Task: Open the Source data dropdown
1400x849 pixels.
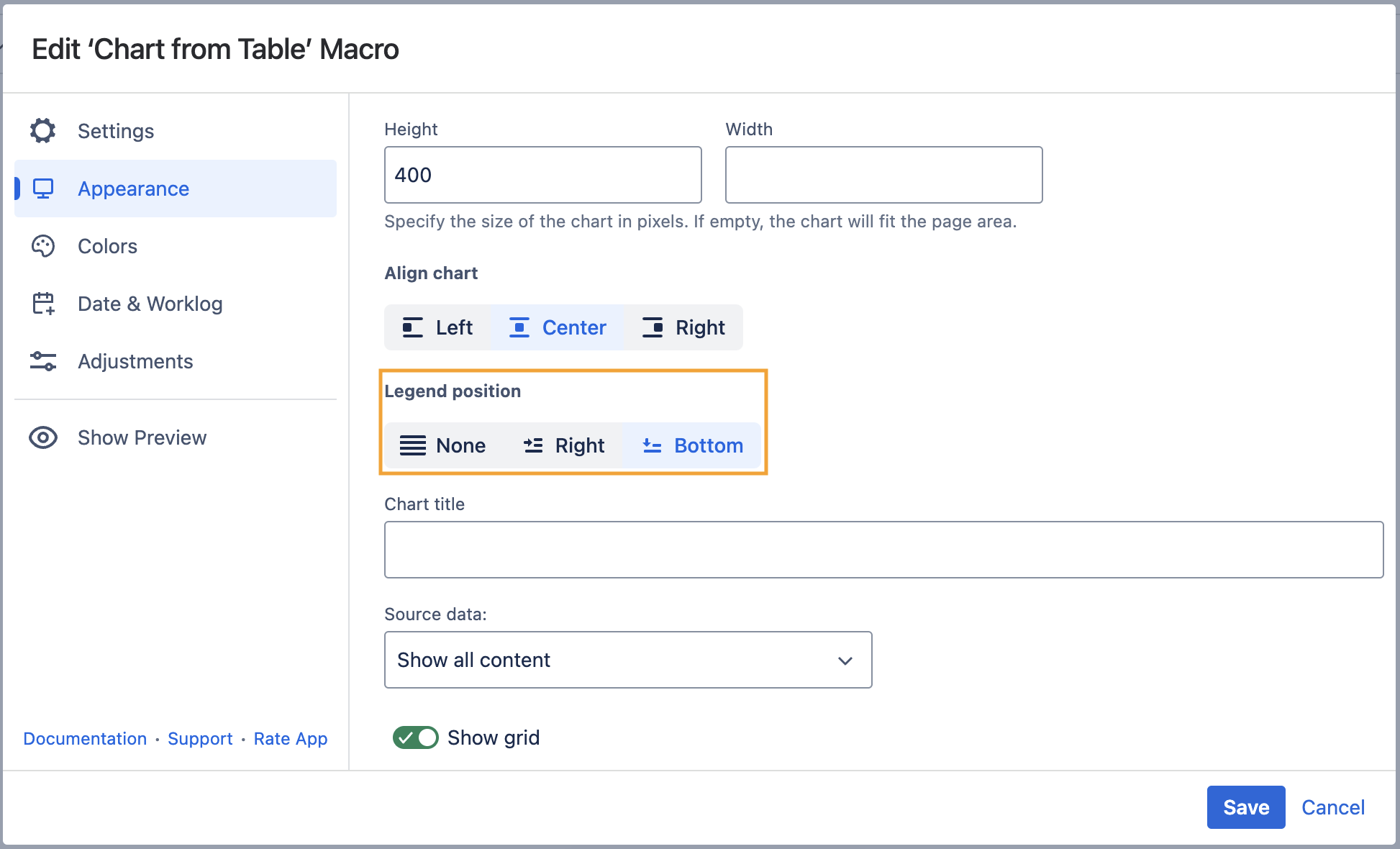Action: pyautogui.click(x=627, y=660)
